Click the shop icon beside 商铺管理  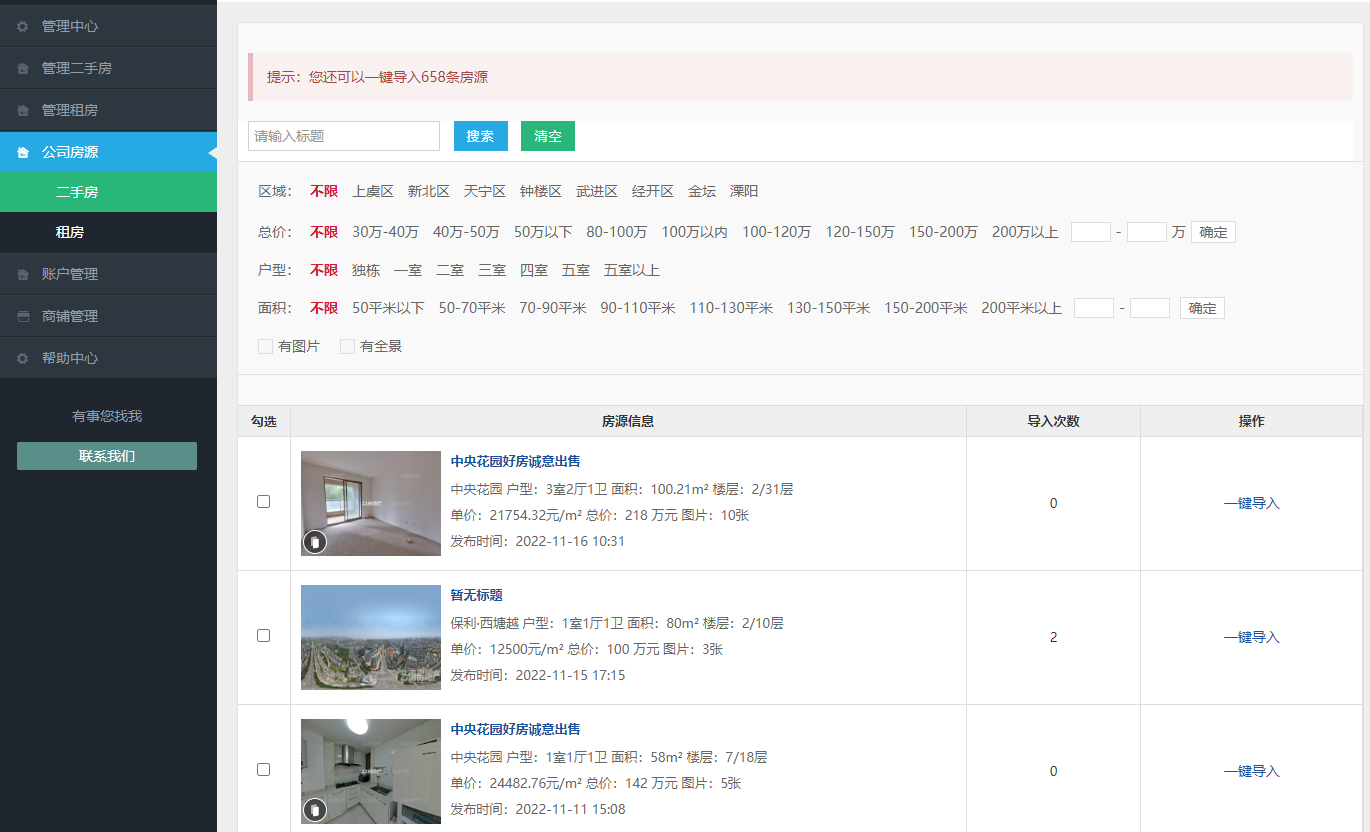[23, 316]
